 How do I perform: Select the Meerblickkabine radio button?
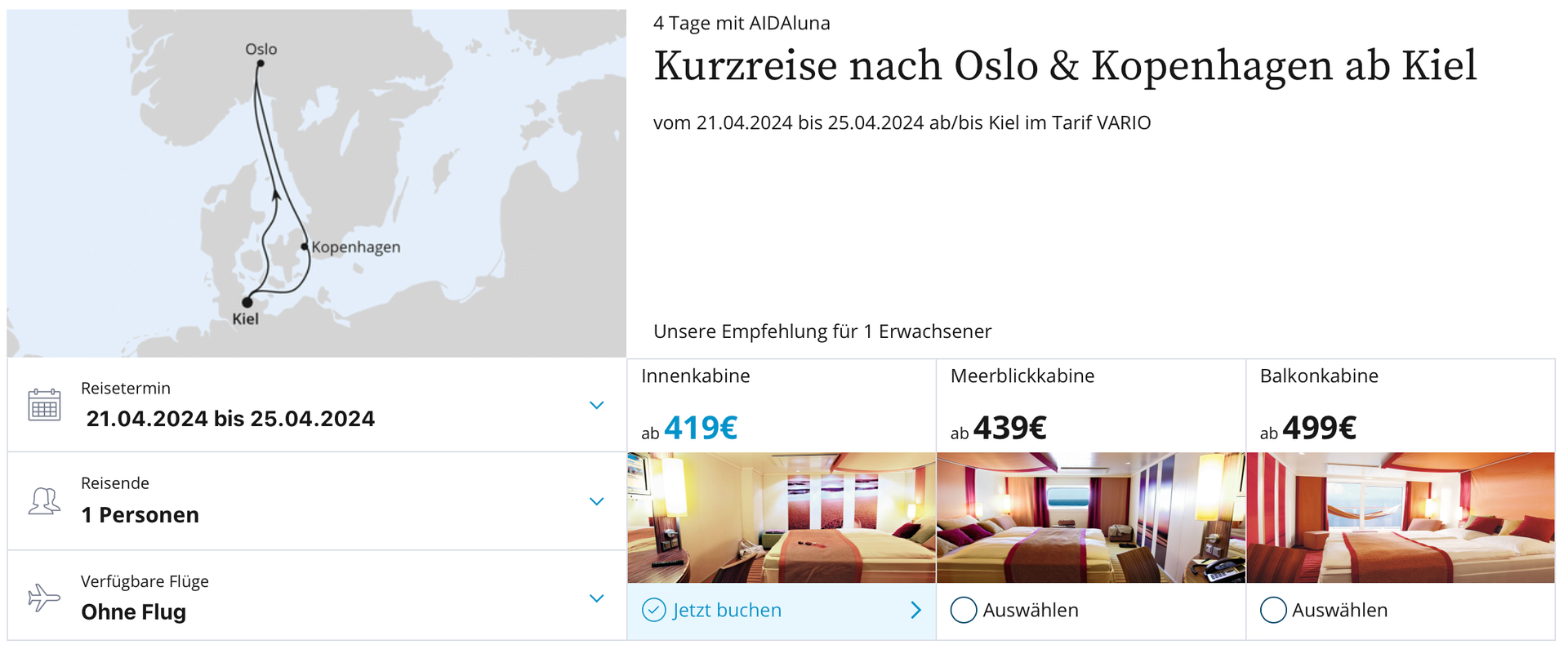964,610
